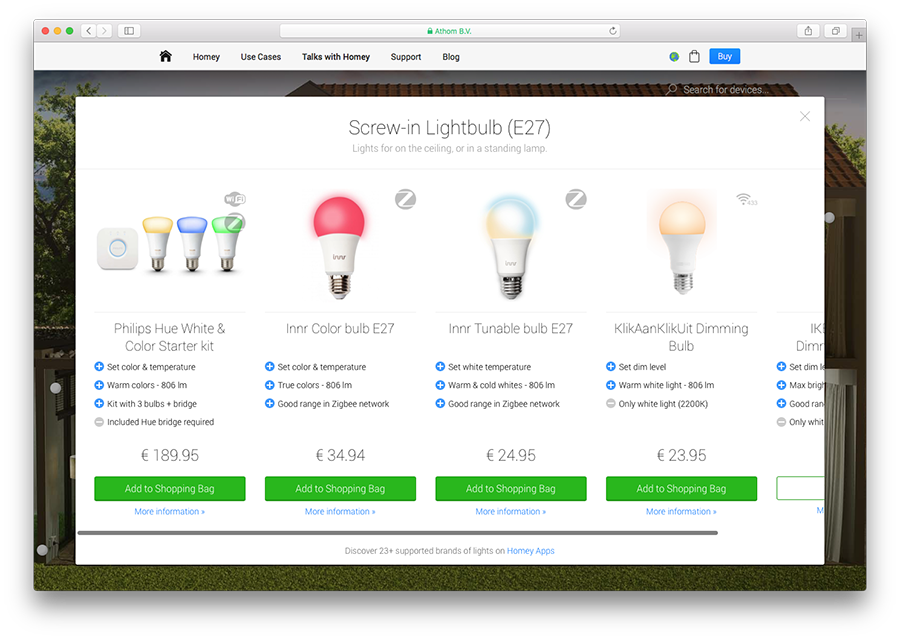
Task: Go to Homey home icon
Action: pos(165,56)
